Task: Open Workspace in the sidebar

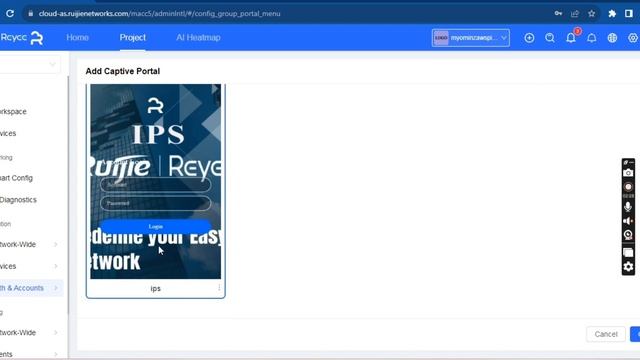Action: 13,111
